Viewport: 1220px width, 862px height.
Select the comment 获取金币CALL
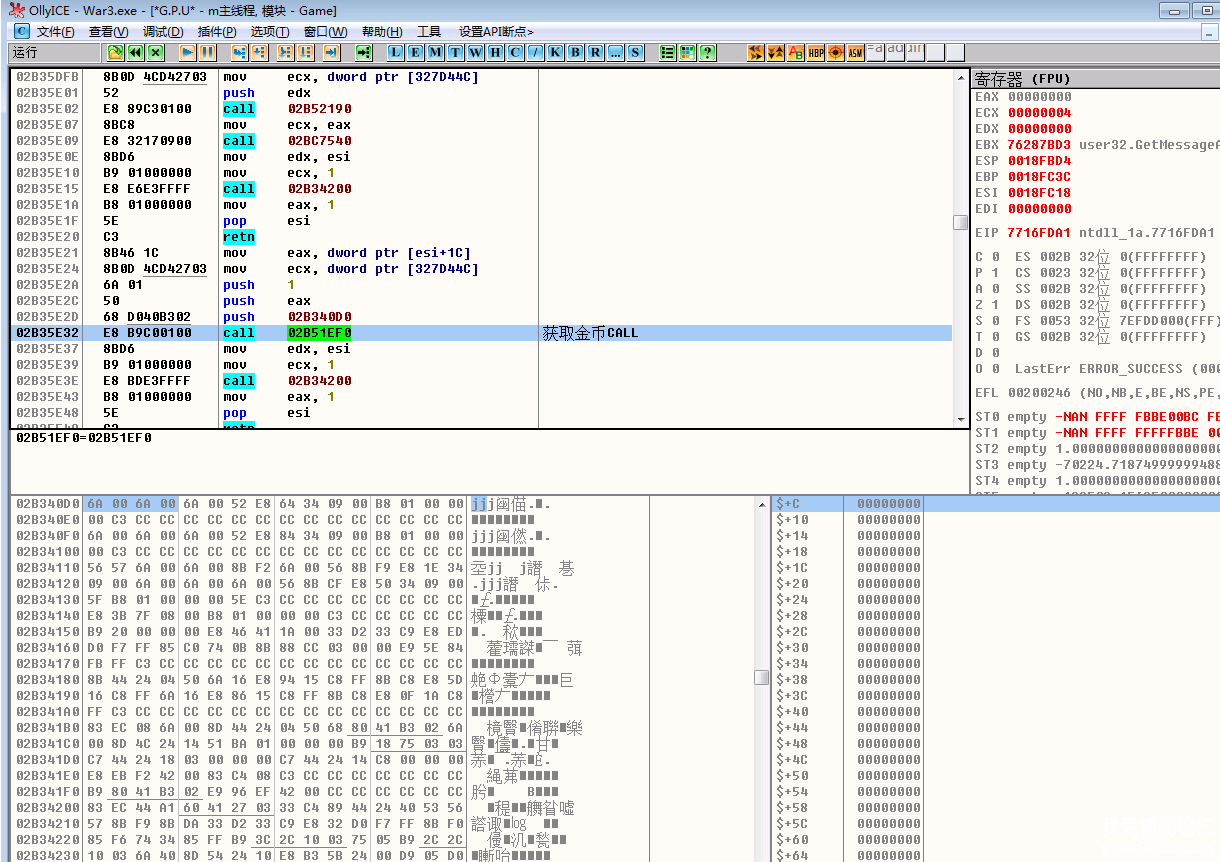click(590, 333)
